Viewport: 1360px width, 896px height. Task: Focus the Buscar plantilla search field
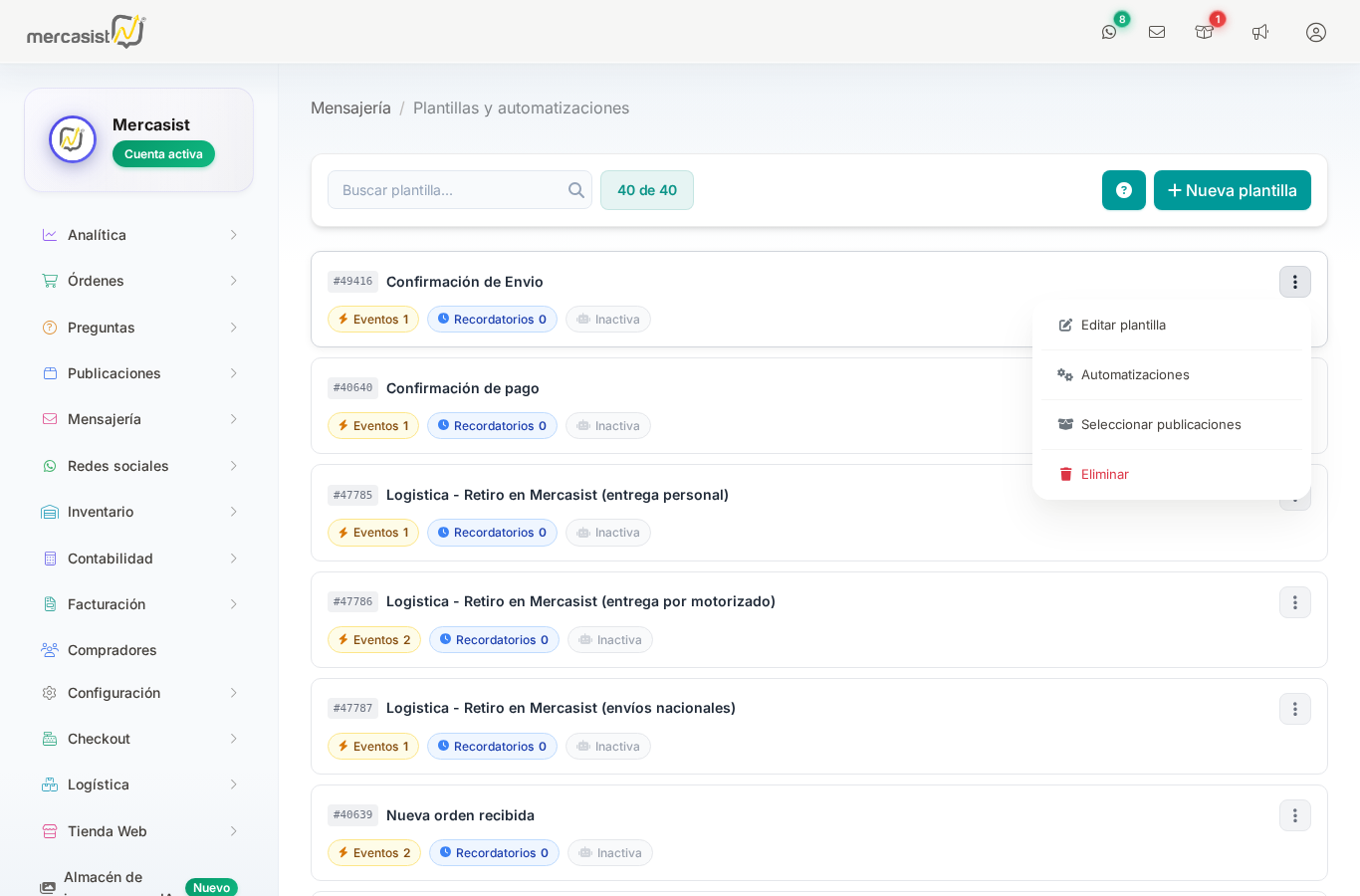pos(450,190)
